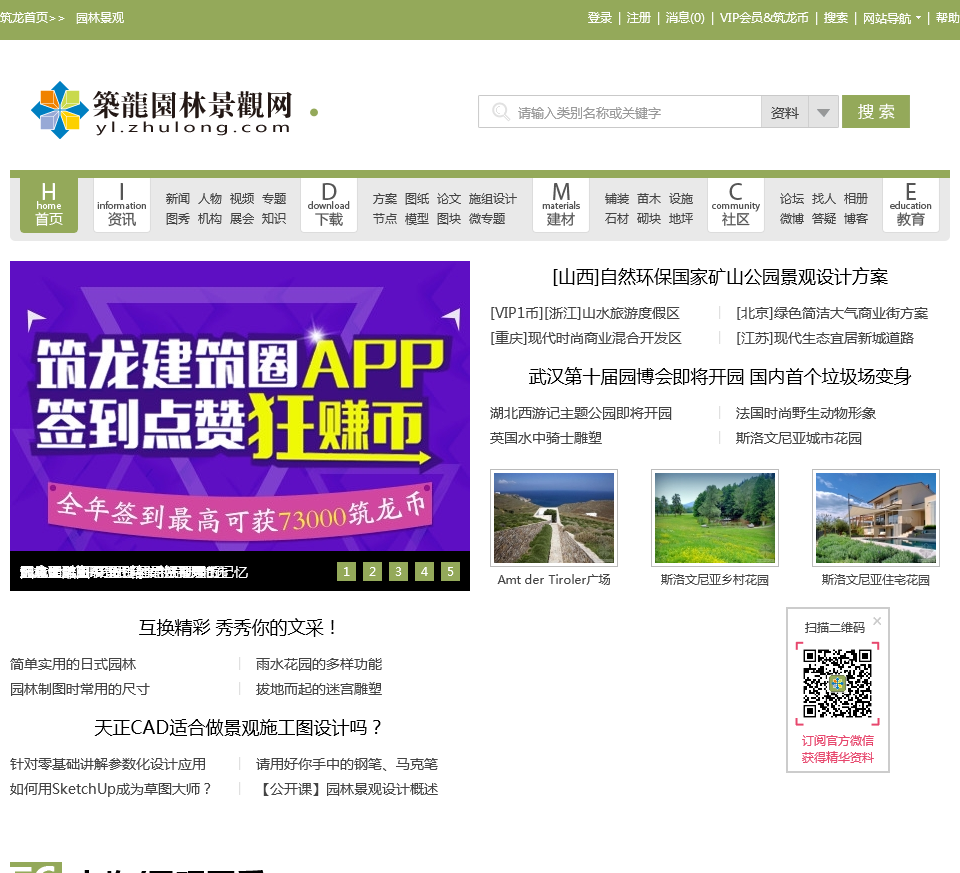960x873 pixels.
Task: Open 论坛 forum submenu item
Action: [792, 198]
